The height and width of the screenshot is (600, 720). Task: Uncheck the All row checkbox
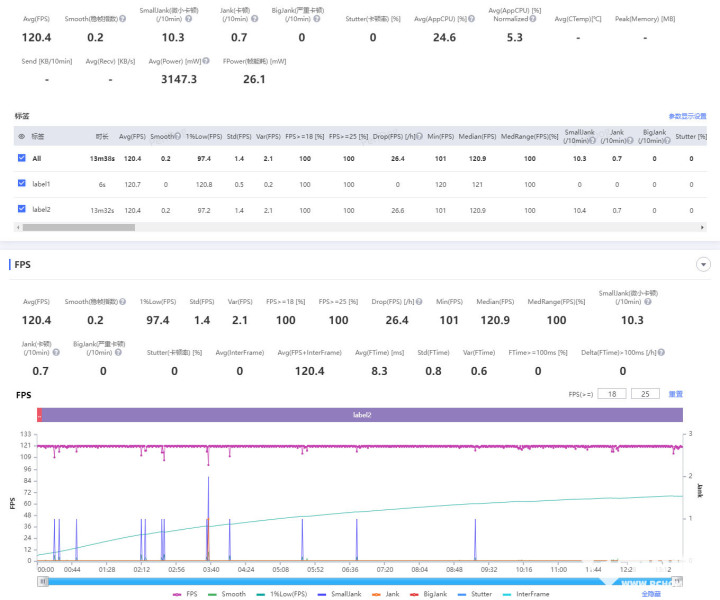click(x=22, y=158)
